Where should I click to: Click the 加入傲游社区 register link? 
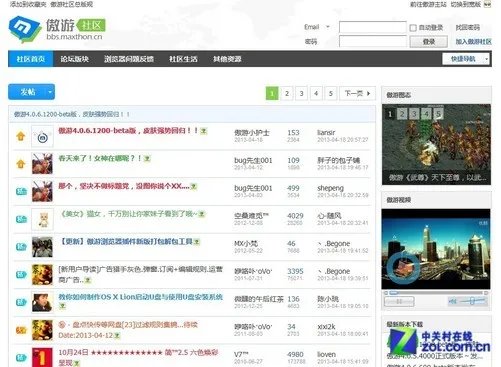pyautogui.click(x=474, y=42)
